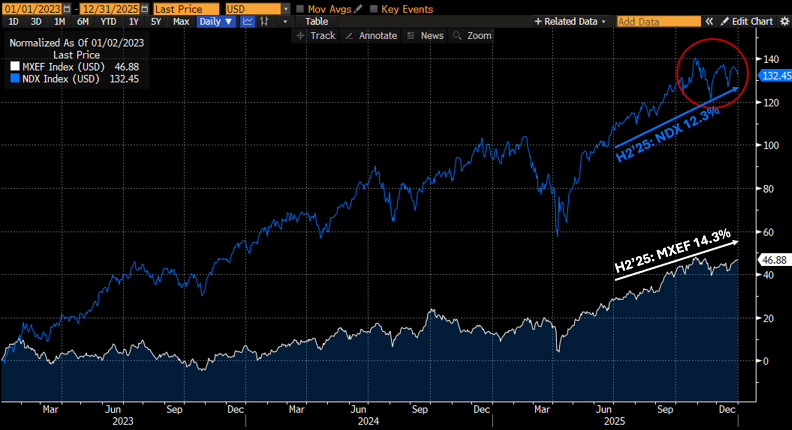Click the Edit Chart button
This screenshot has width=792, height=430.
pos(746,21)
